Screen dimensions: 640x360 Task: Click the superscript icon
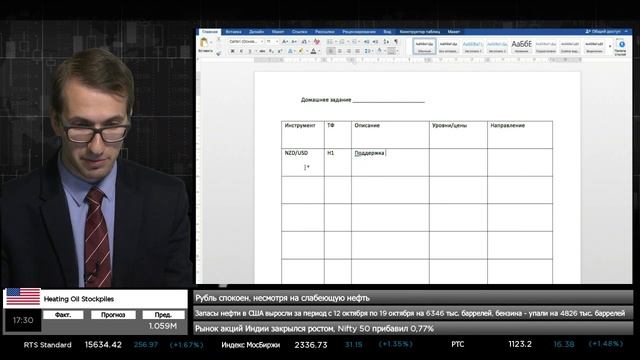pyautogui.click(x=280, y=51)
